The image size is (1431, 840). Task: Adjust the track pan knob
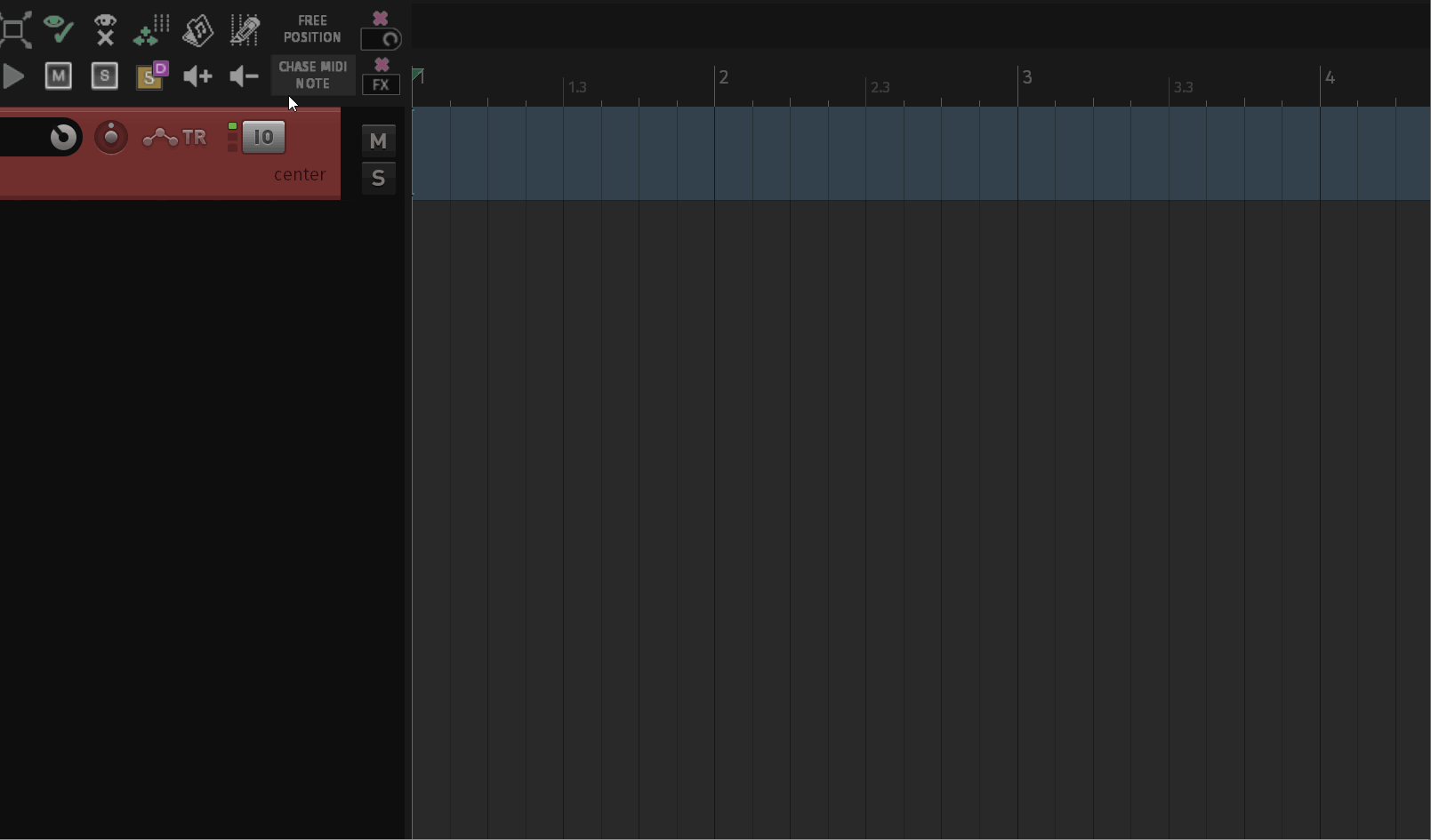click(x=63, y=137)
